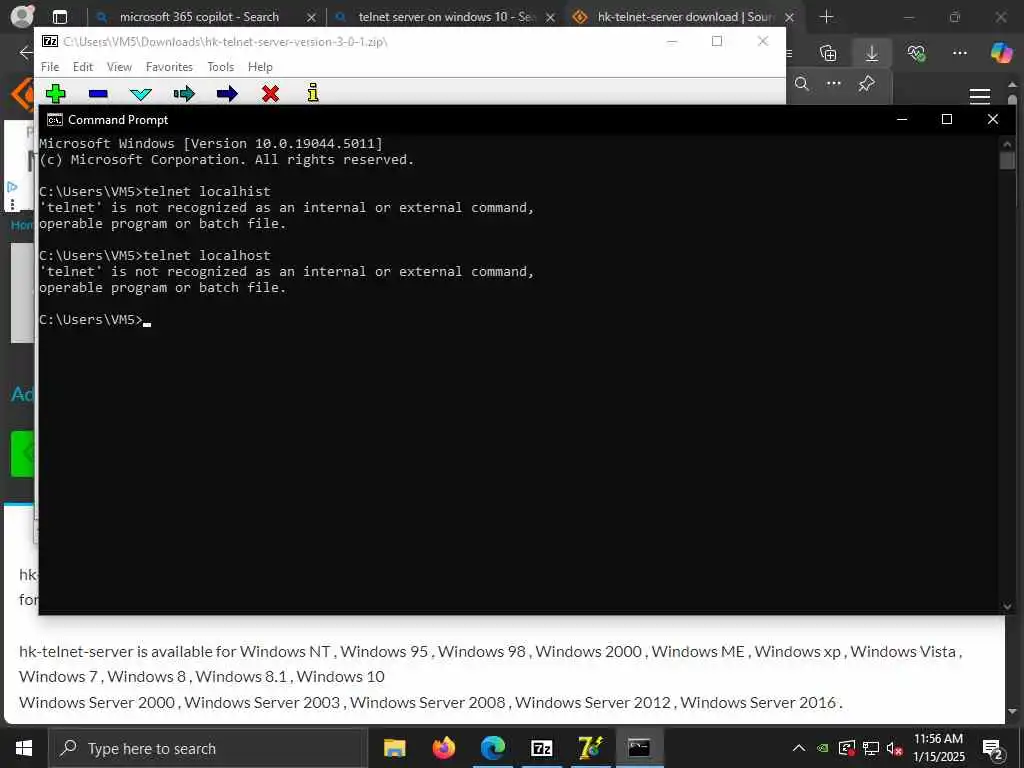1024x768 pixels.
Task: Click the blue minus Extract icon in 7-Zip
Action: tap(98, 94)
